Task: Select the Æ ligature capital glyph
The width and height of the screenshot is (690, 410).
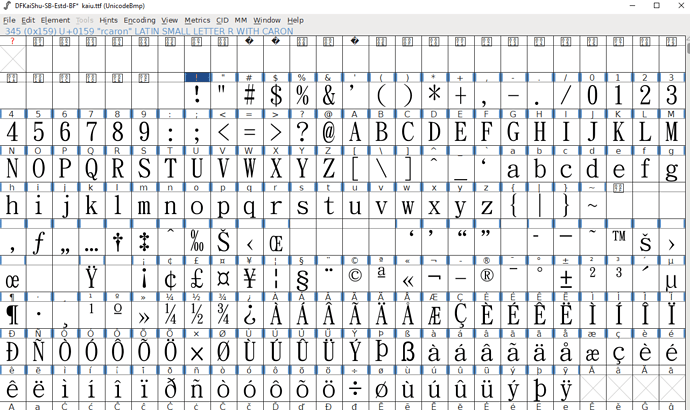Action: [435, 315]
